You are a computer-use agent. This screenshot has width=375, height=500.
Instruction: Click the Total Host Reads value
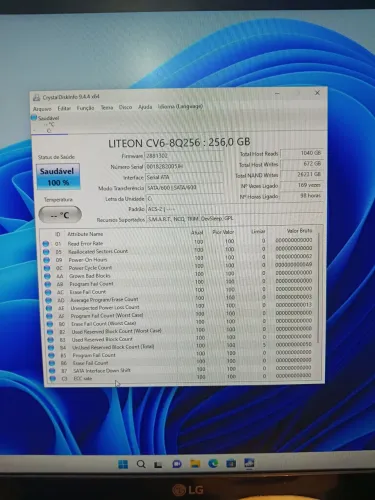click(301, 153)
